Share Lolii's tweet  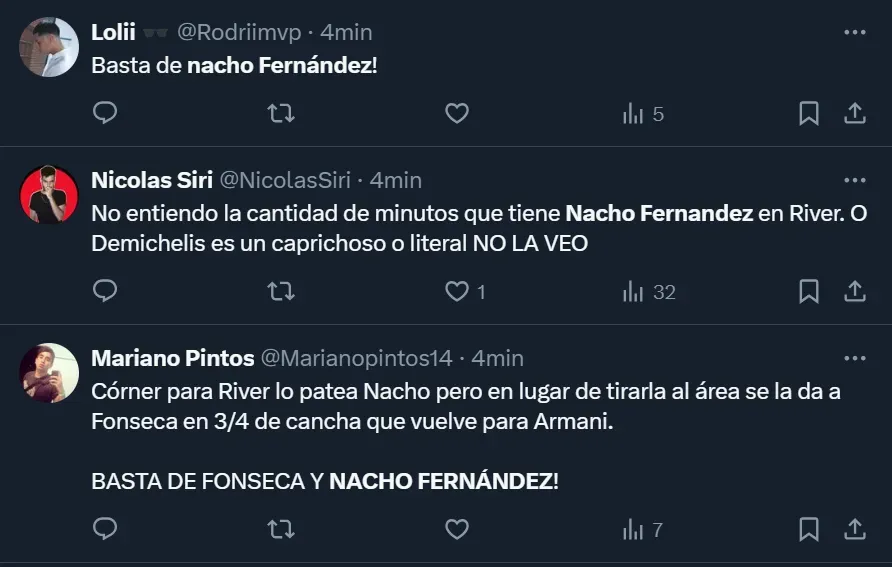click(855, 114)
